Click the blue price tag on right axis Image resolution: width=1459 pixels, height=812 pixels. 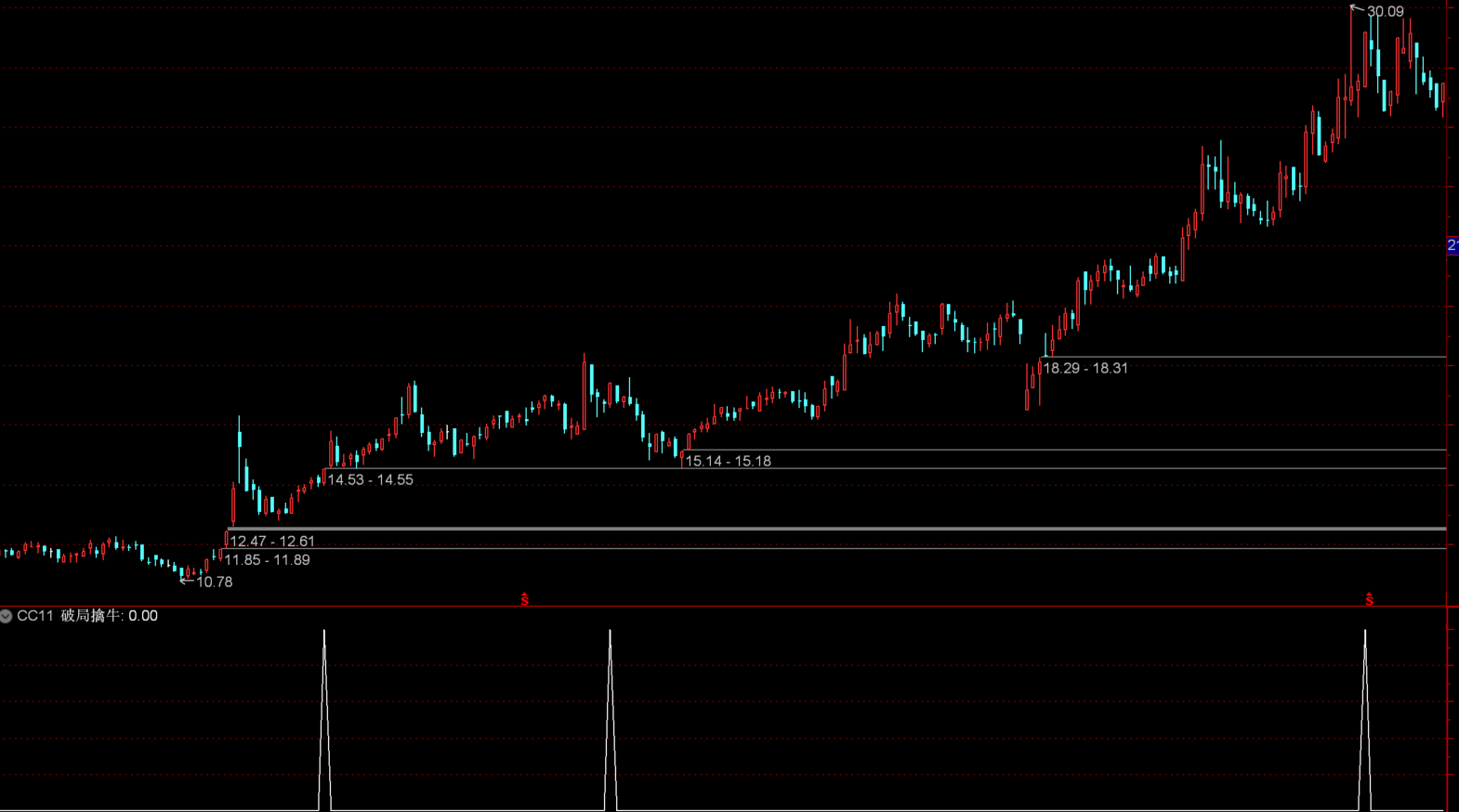pyautogui.click(x=1452, y=245)
